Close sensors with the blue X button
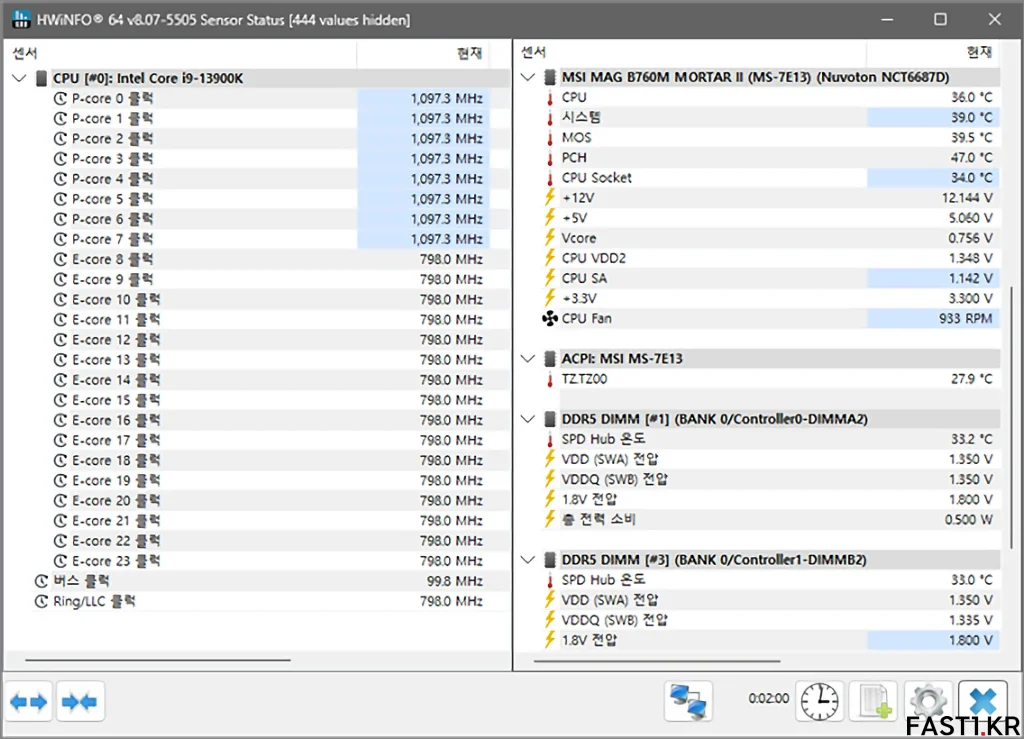This screenshot has height=739, width=1024. (983, 702)
